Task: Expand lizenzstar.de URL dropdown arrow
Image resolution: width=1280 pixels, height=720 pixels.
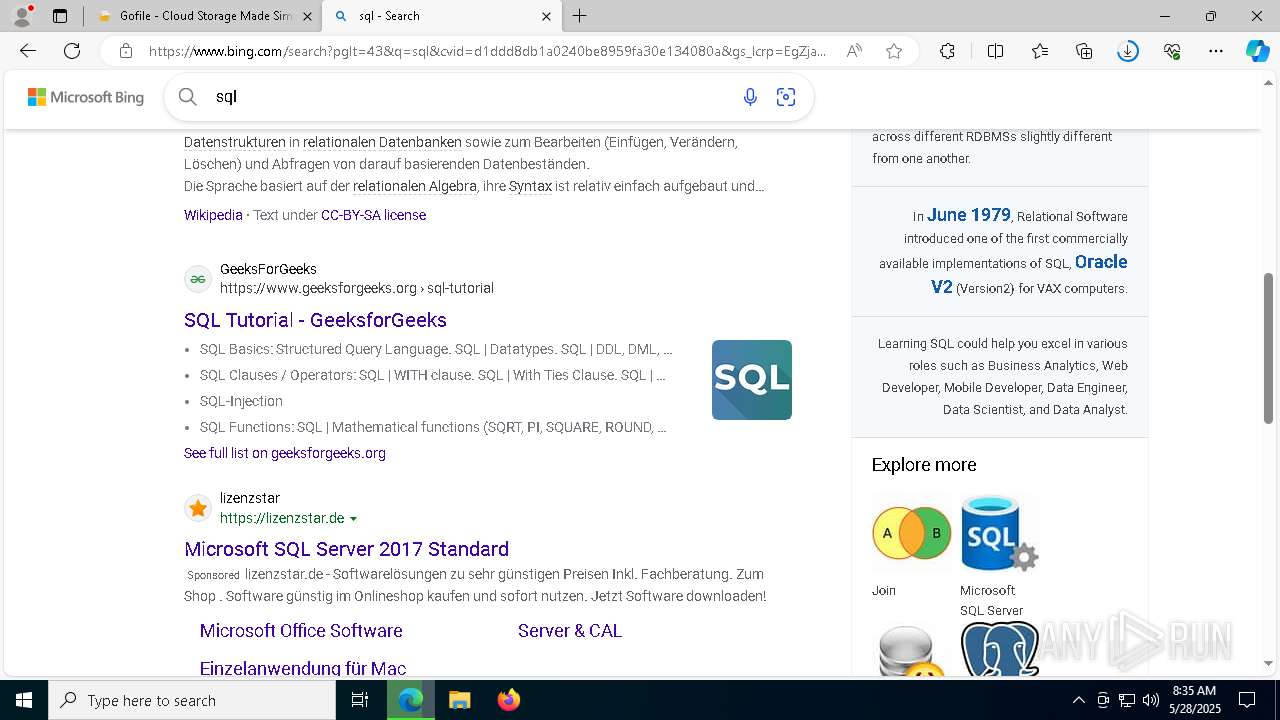Action: [353, 519]
